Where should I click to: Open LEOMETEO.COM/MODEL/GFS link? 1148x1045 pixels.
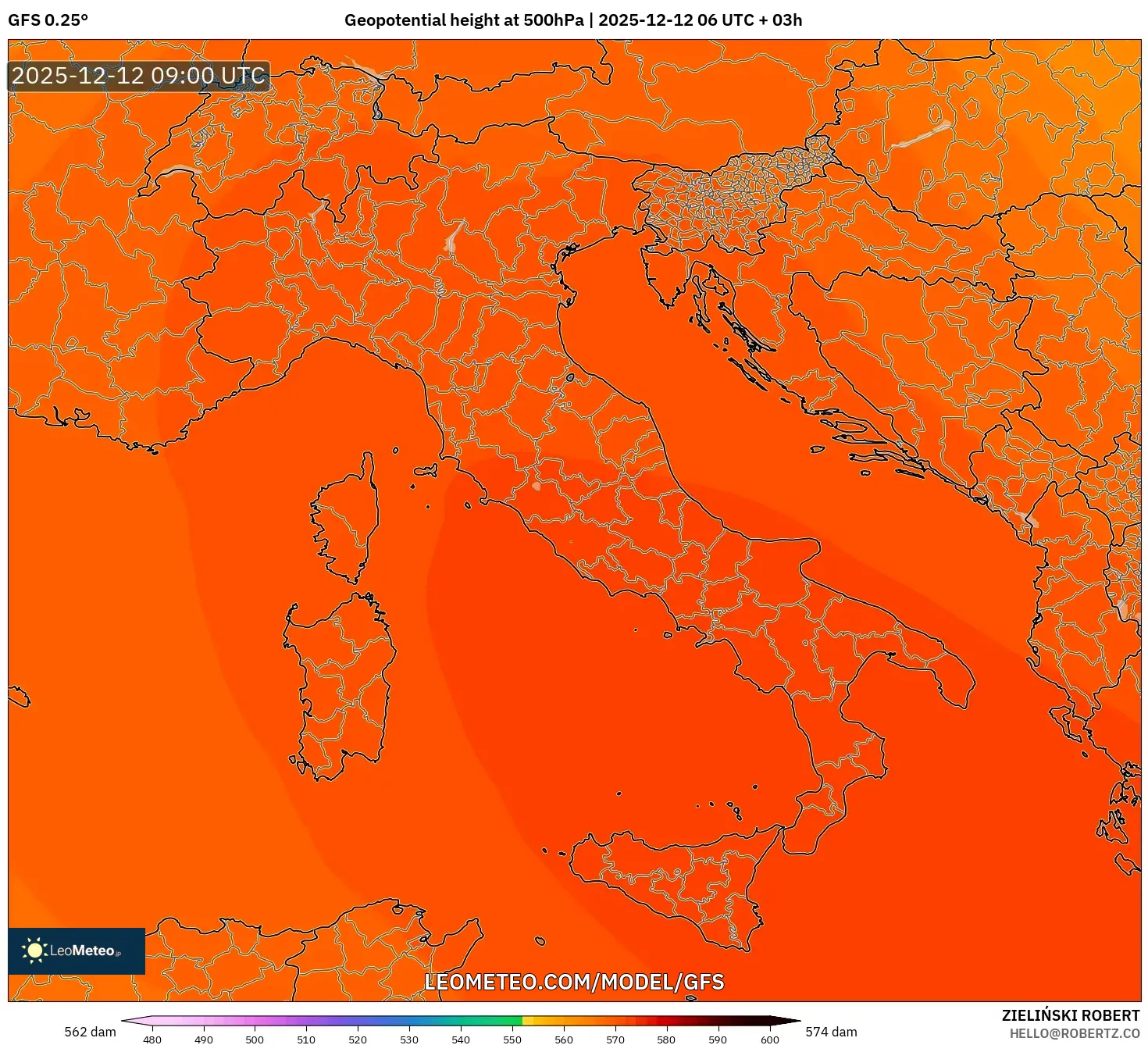(574, 983)
